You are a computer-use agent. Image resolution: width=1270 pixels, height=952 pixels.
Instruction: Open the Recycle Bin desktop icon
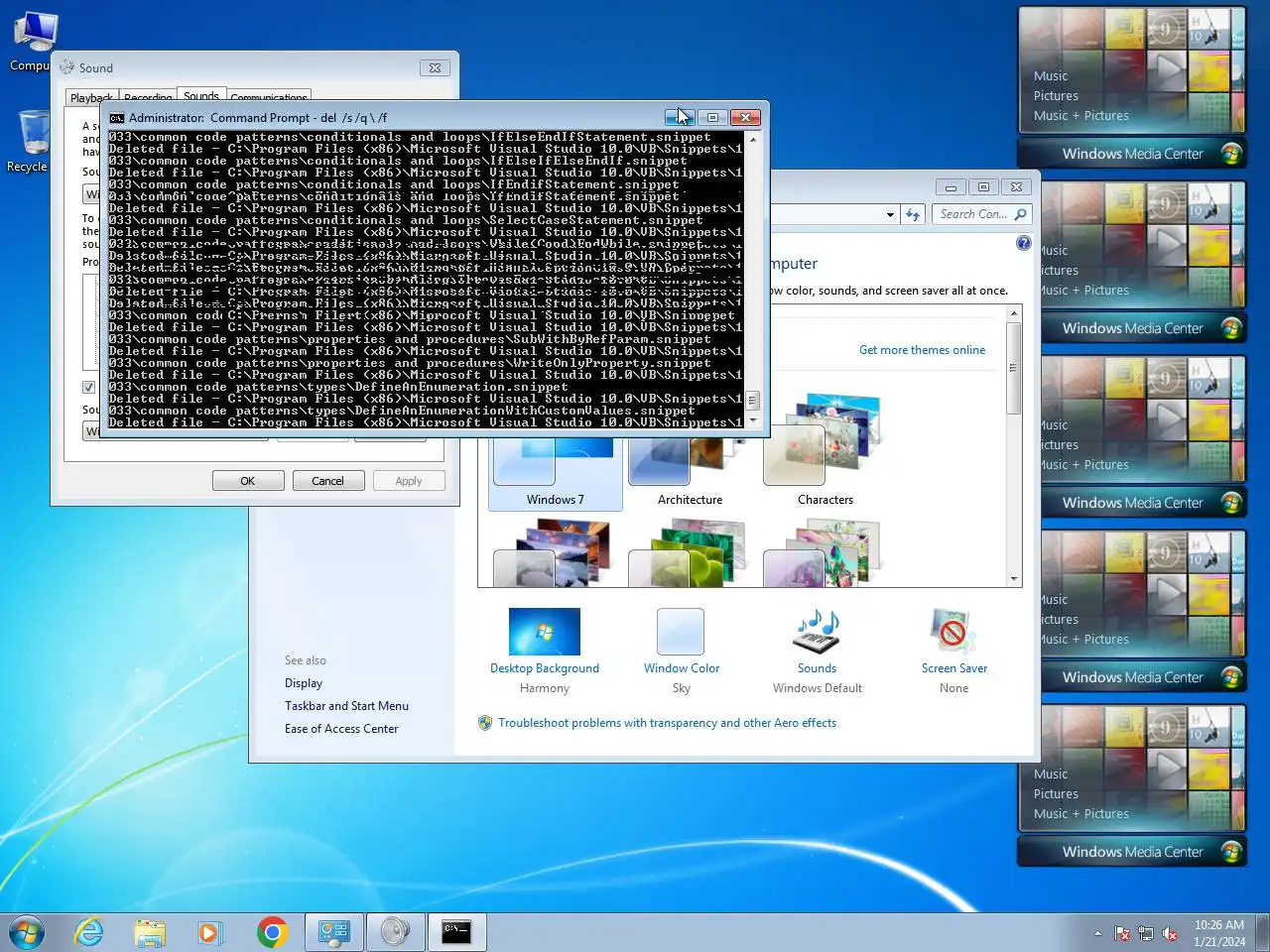[34, 142]
